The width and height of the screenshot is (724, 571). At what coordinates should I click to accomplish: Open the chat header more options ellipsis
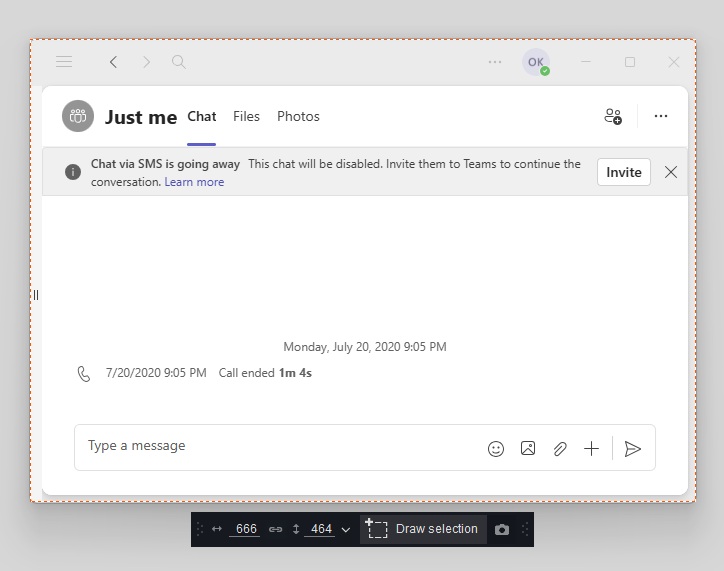661,116
